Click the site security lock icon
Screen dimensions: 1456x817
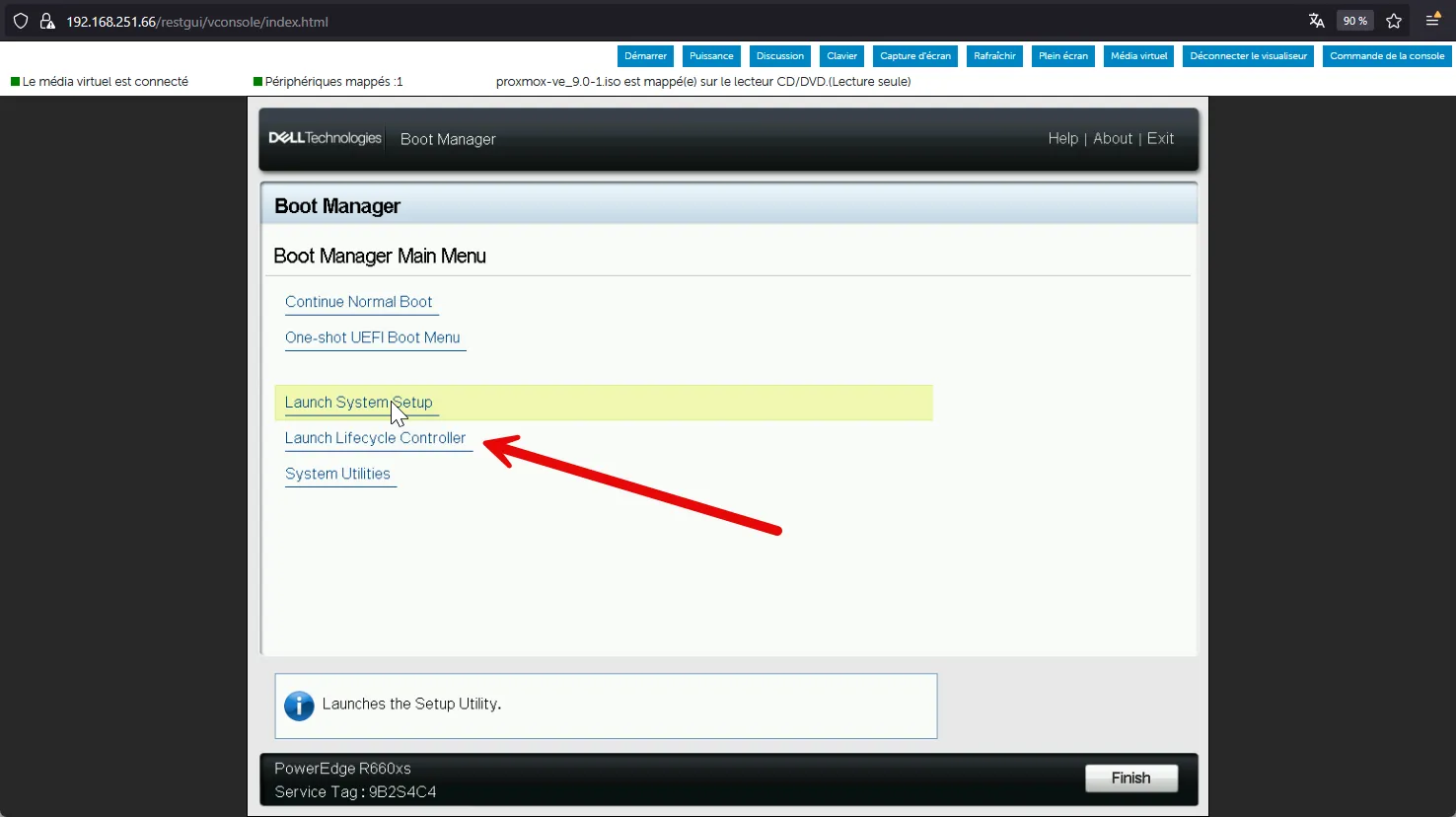[x=46, y=21]
